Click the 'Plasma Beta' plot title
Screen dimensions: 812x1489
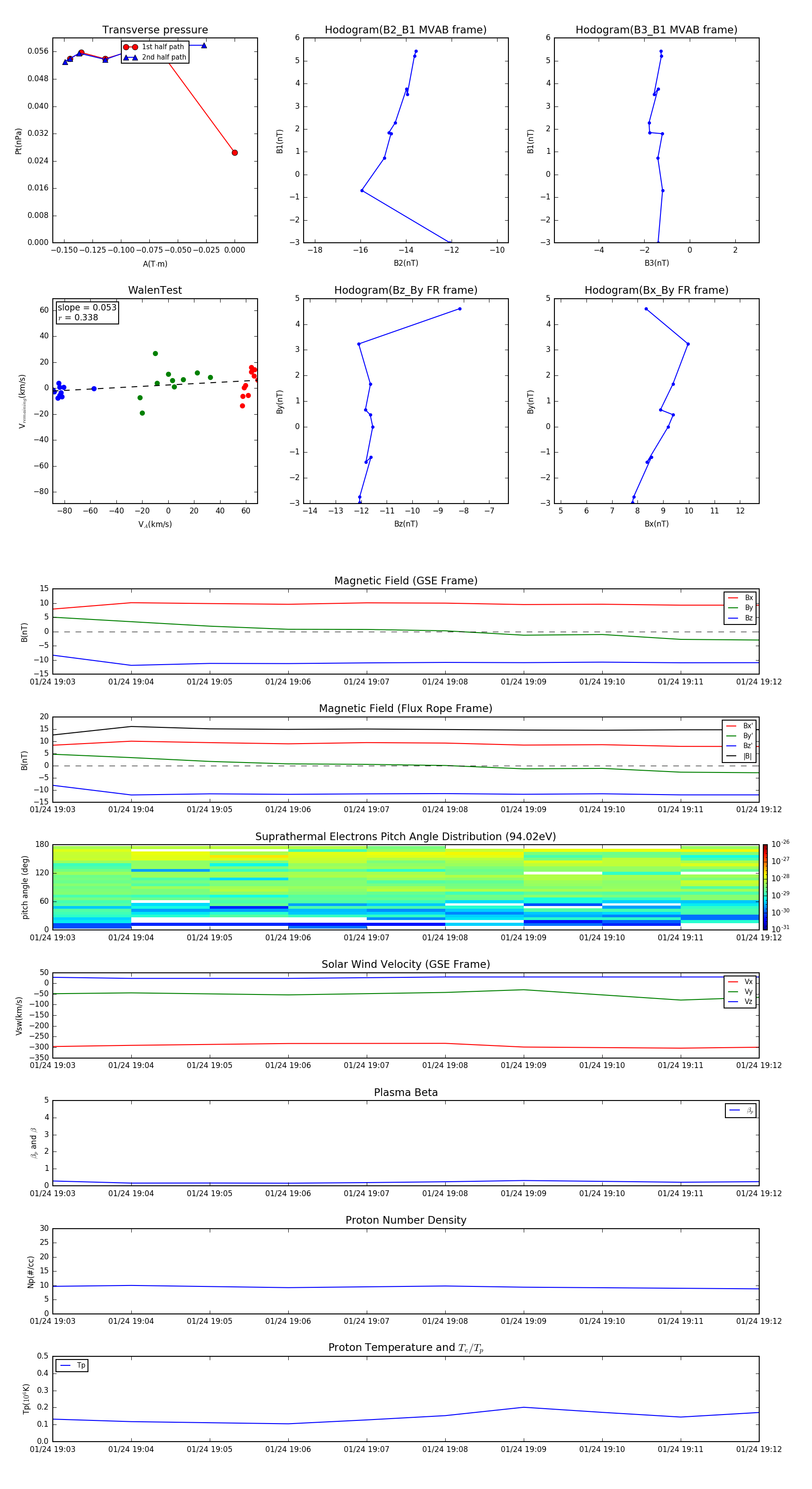tap(406, 1092)
